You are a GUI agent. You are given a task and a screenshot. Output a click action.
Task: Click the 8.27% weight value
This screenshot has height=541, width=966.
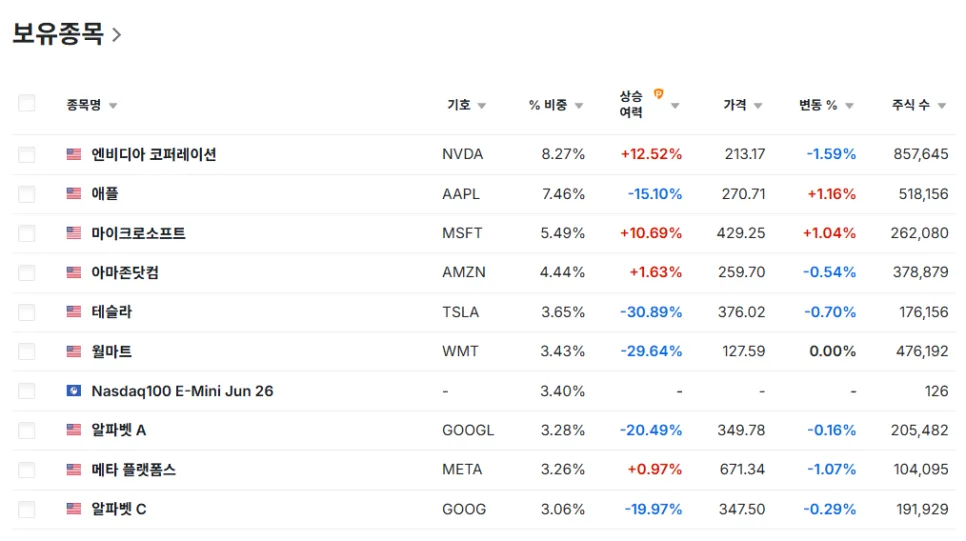click(x=563, y=154)
